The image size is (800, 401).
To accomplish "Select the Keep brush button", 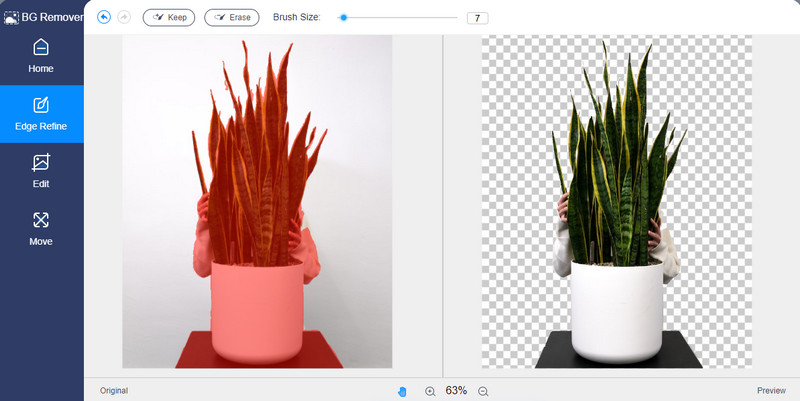I will click(x=169, y=17).
